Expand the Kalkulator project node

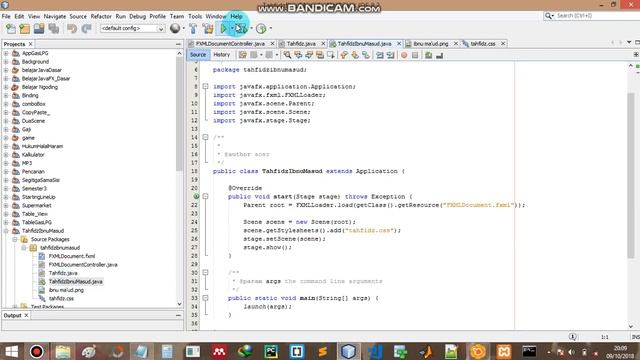[6, 155]
